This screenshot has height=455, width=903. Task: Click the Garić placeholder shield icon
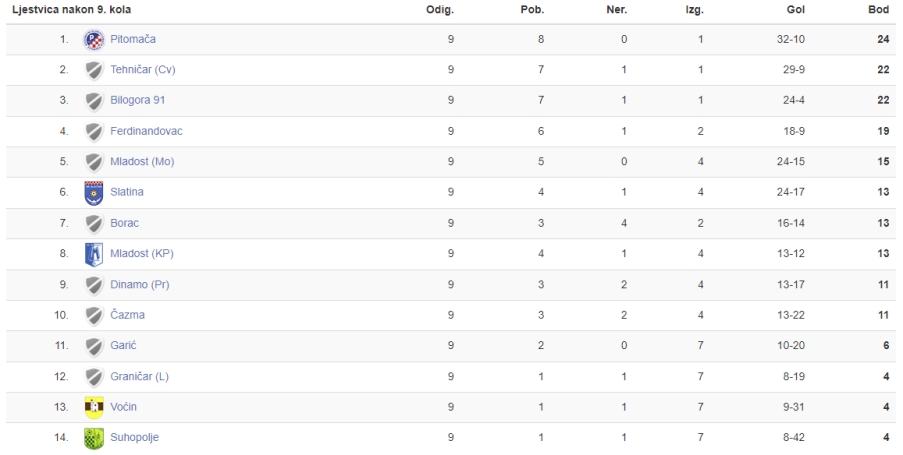pos(94,346)
